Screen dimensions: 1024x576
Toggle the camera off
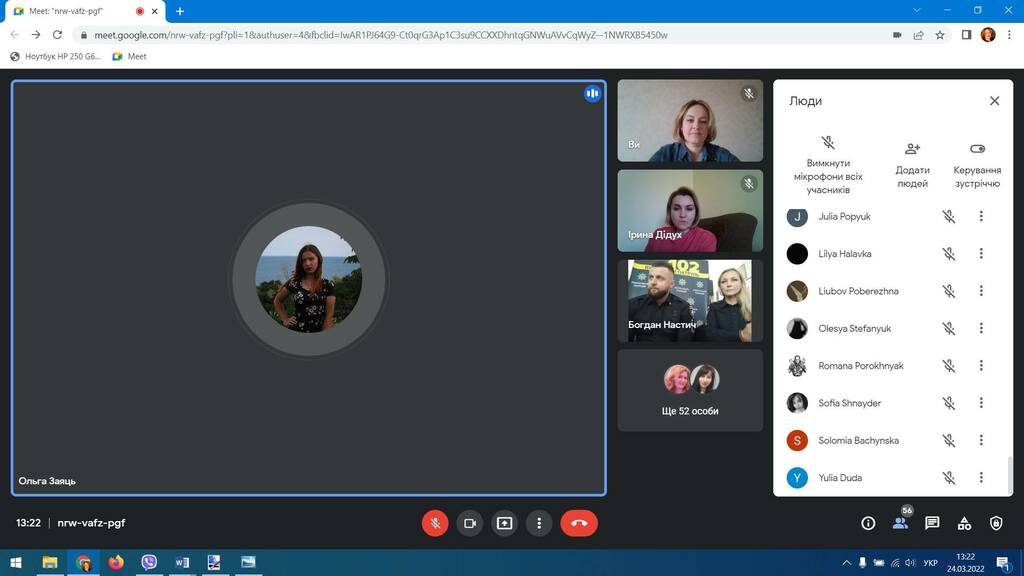click(469, 523)
